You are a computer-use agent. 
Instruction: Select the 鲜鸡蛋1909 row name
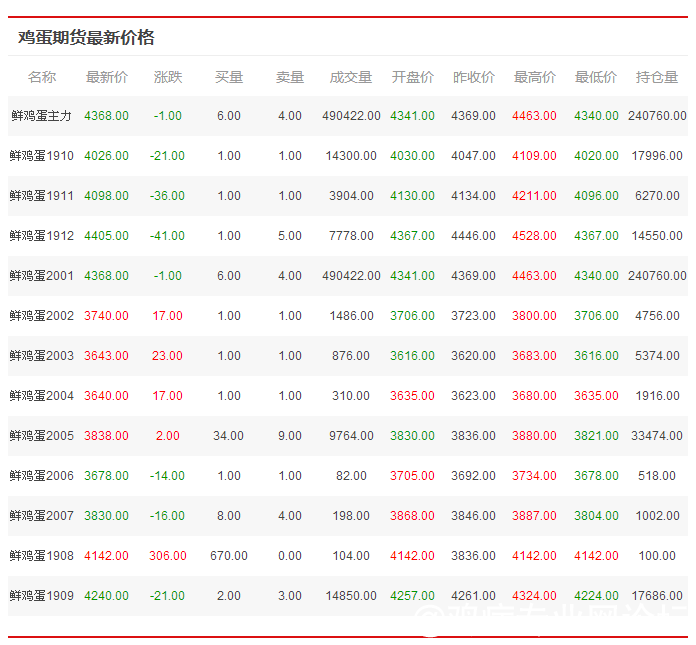pyautogui.click(x=41, y=595)
